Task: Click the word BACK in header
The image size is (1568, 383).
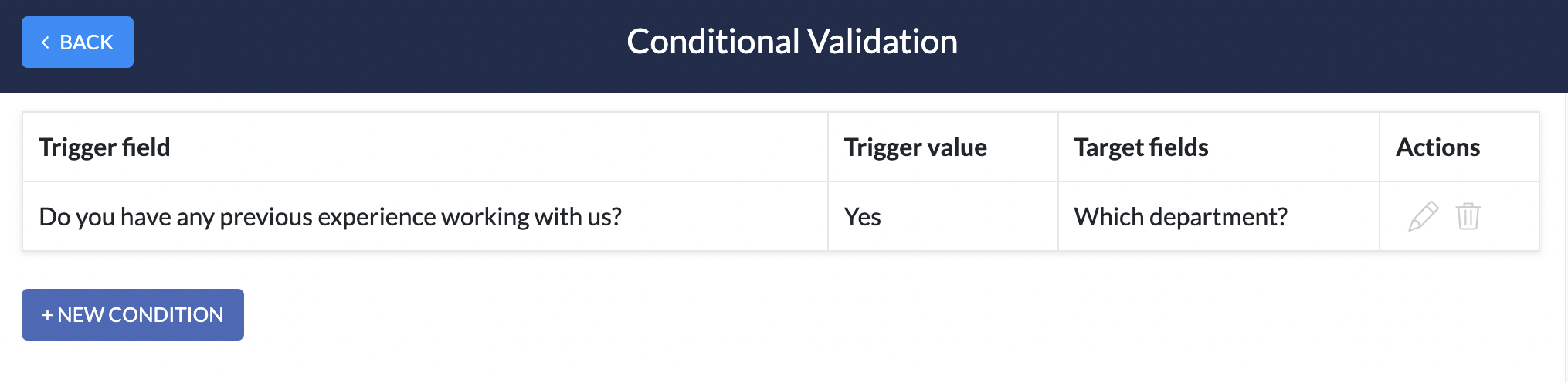Action: click(x=87, y=42)
